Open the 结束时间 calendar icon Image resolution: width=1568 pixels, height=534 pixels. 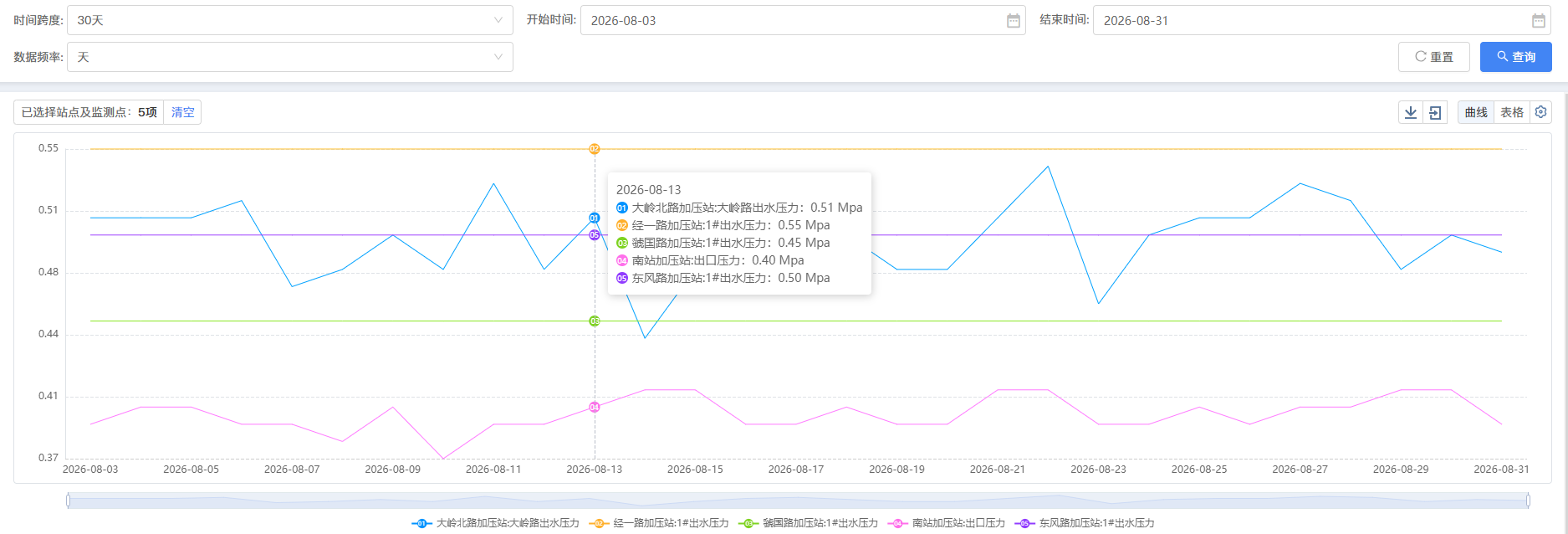[x=1539, y=21]
